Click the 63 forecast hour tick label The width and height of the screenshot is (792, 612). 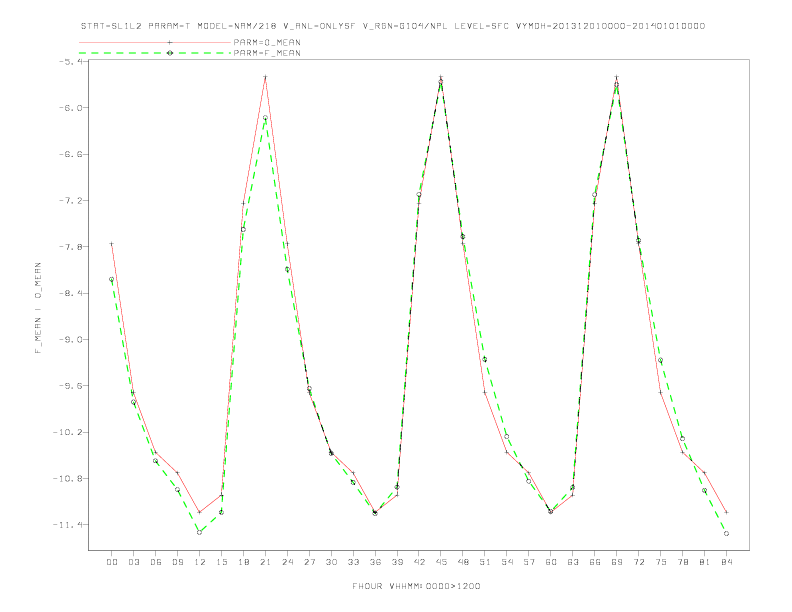[573, 562]
